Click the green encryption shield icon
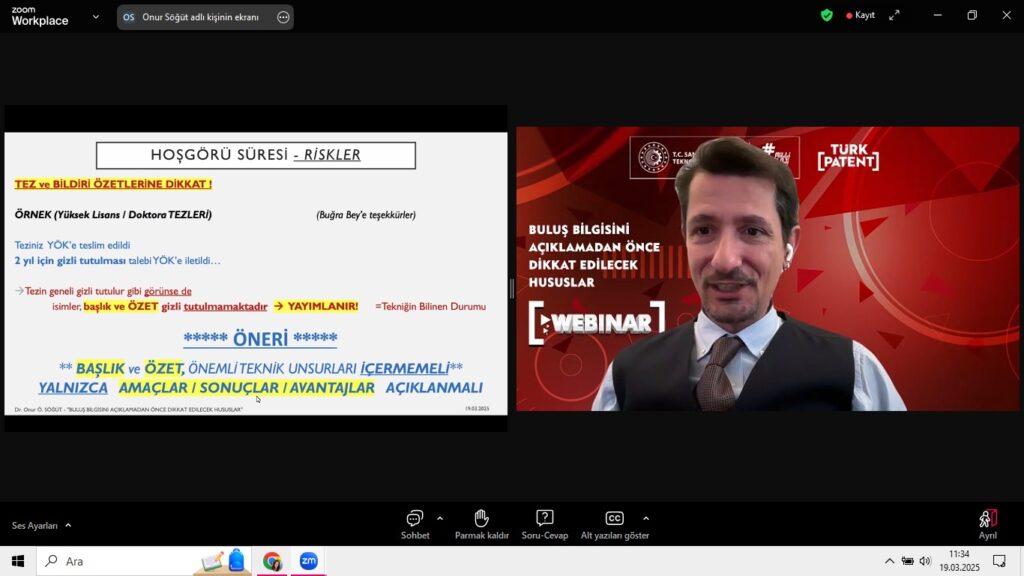 coord(827,16)
